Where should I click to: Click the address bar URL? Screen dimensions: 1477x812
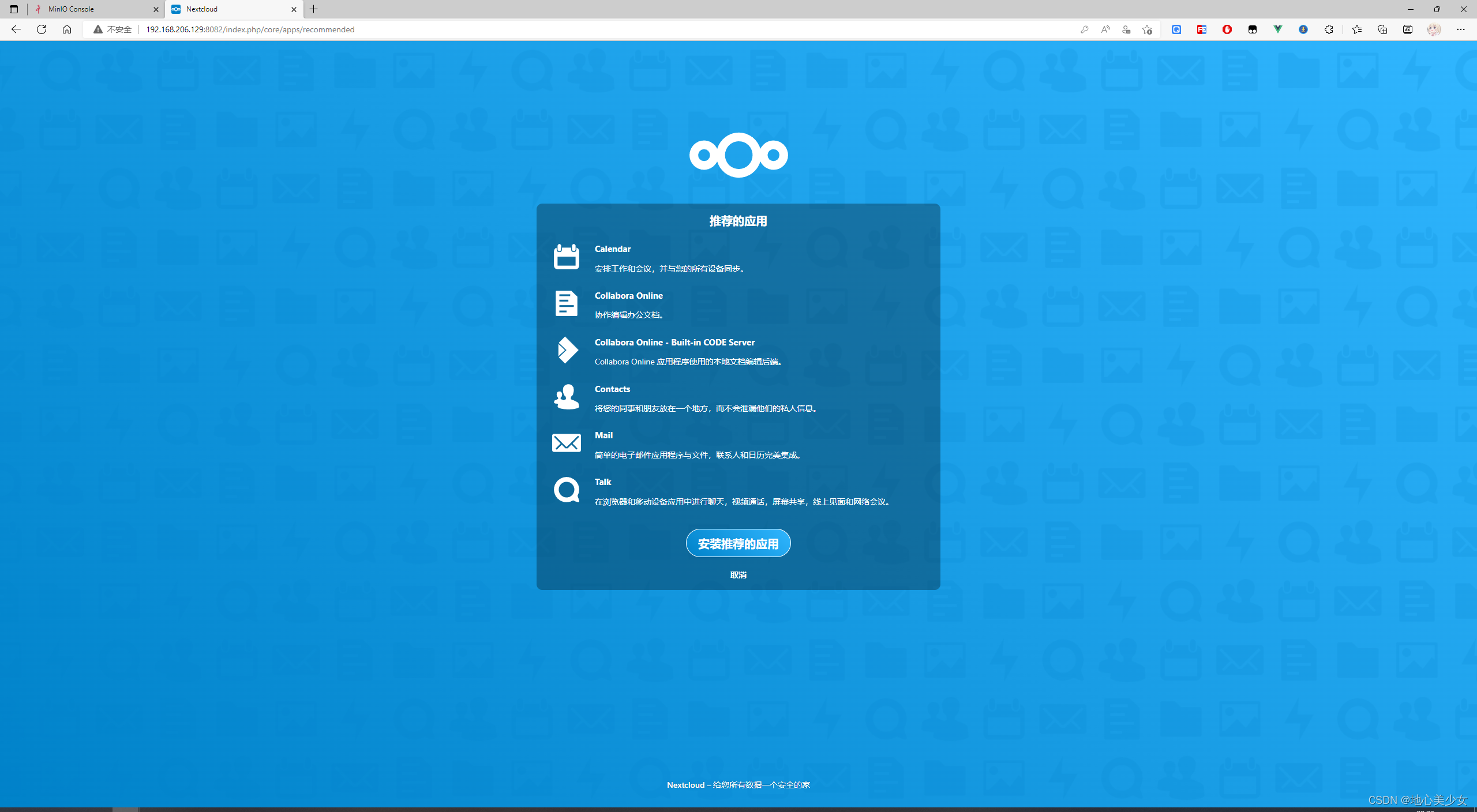coord(250,29)
